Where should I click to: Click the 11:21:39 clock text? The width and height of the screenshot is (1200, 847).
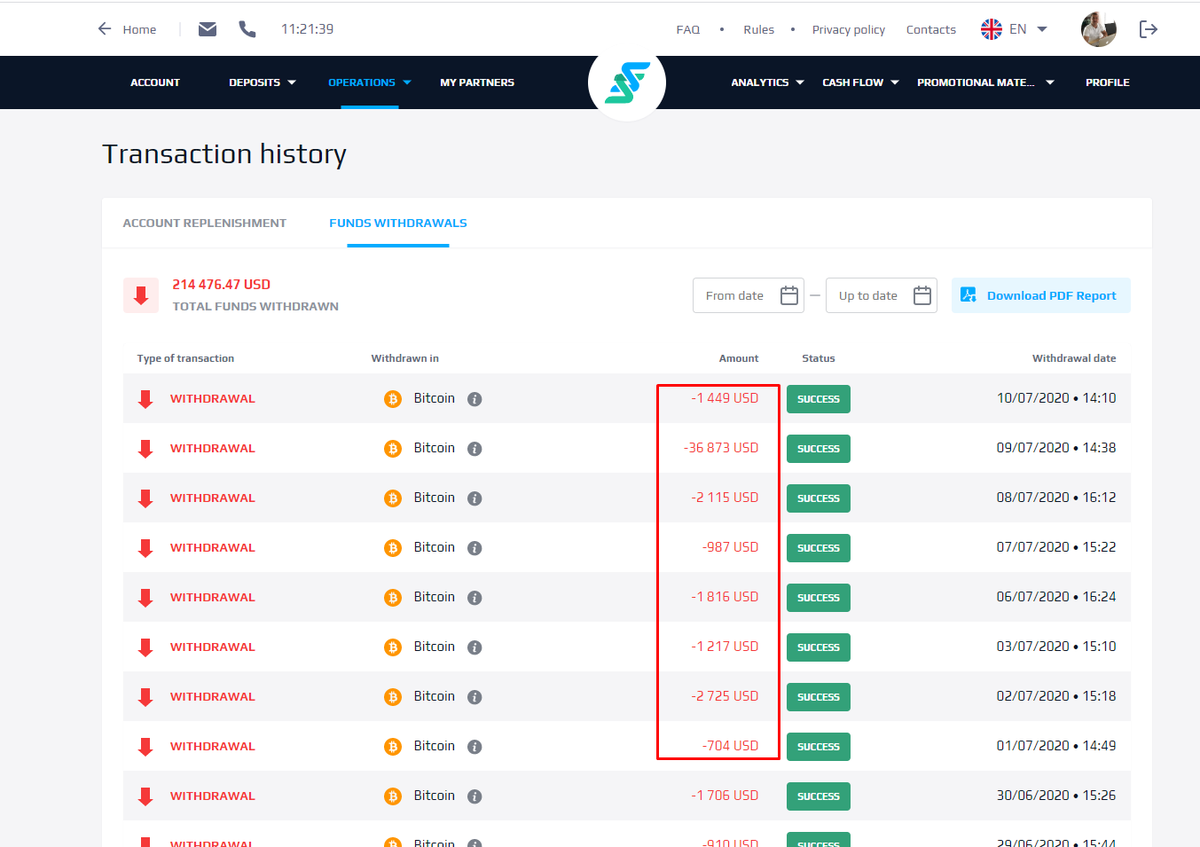pyautogui.click(x=307, y=29)
